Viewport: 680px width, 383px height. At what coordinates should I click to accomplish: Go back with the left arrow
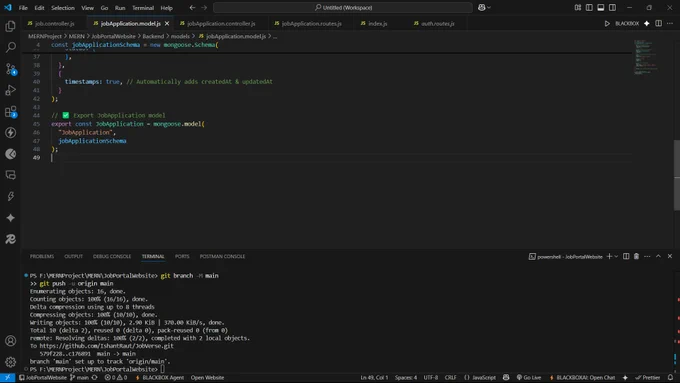[x=192, y=7]
